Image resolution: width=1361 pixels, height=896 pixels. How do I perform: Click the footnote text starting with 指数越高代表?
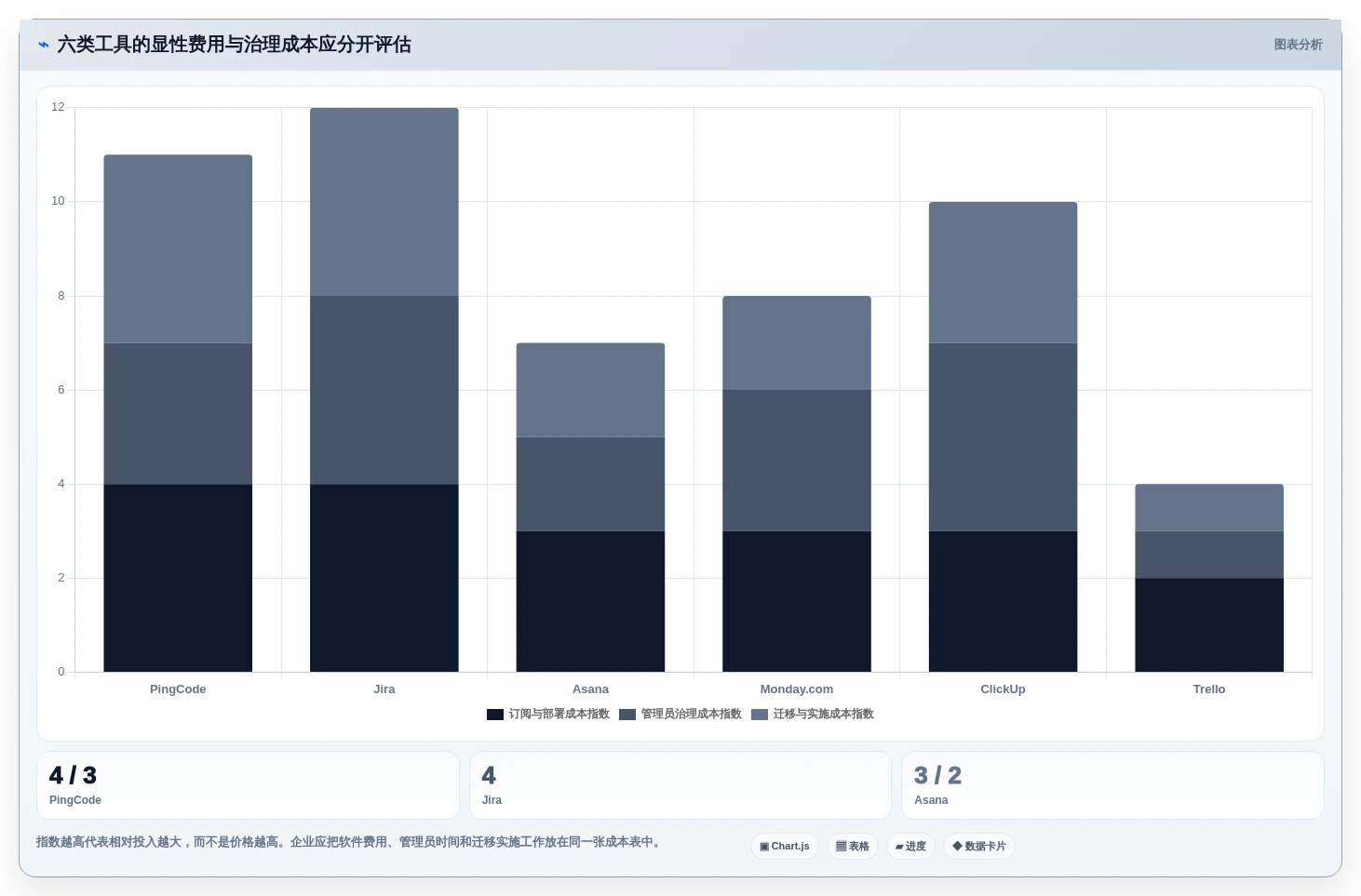point(351,842)
